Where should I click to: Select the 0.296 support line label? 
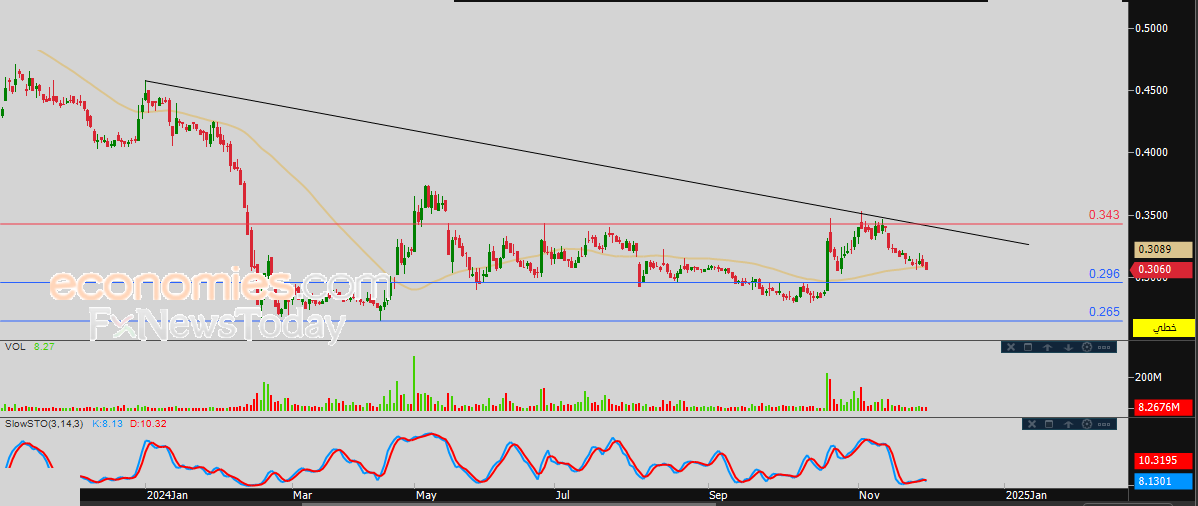point(1103,273)
